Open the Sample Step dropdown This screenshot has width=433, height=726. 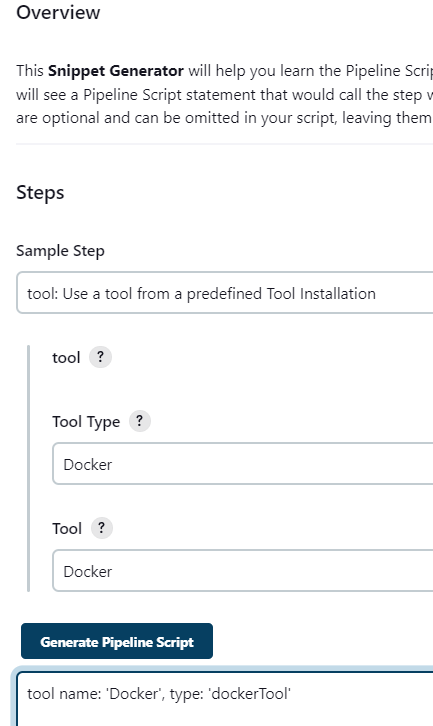point(225,293)
